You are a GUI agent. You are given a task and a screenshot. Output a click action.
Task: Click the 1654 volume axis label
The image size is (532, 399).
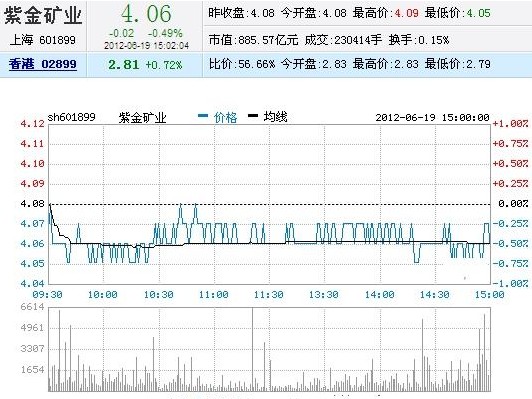pos(33,370)
